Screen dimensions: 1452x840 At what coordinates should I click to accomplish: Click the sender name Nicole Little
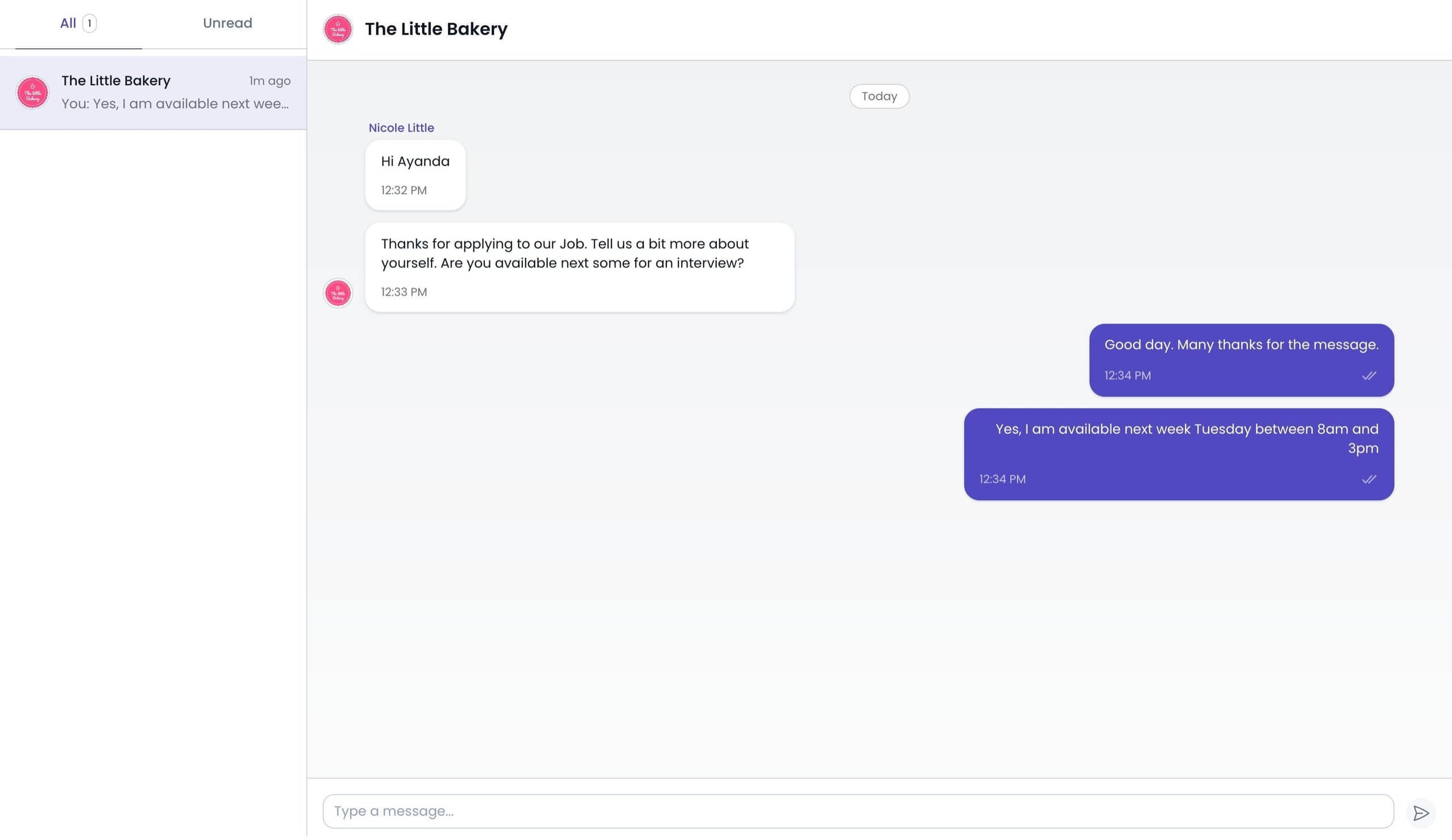tap(401, 127)
